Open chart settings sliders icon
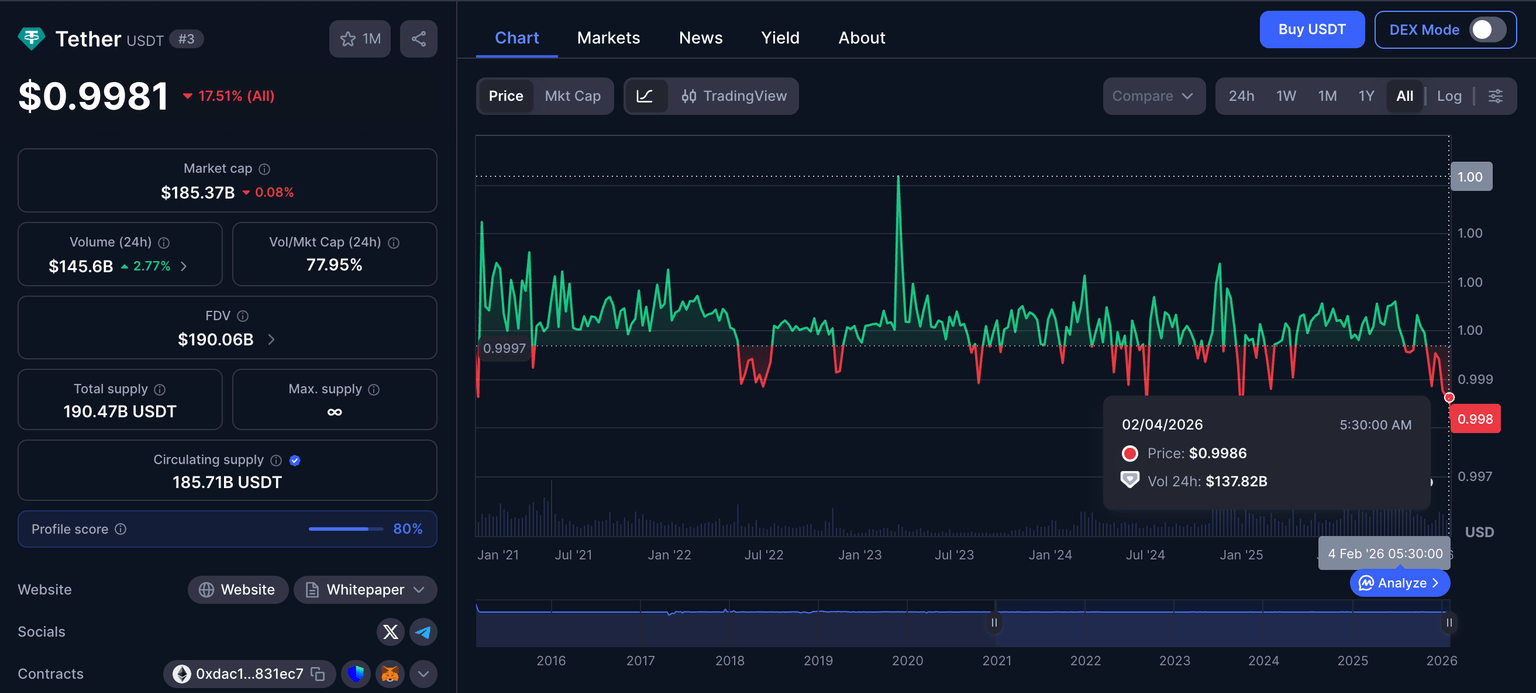The height and width of the screenshot is (693, 1536). (x=1495, y=96)
